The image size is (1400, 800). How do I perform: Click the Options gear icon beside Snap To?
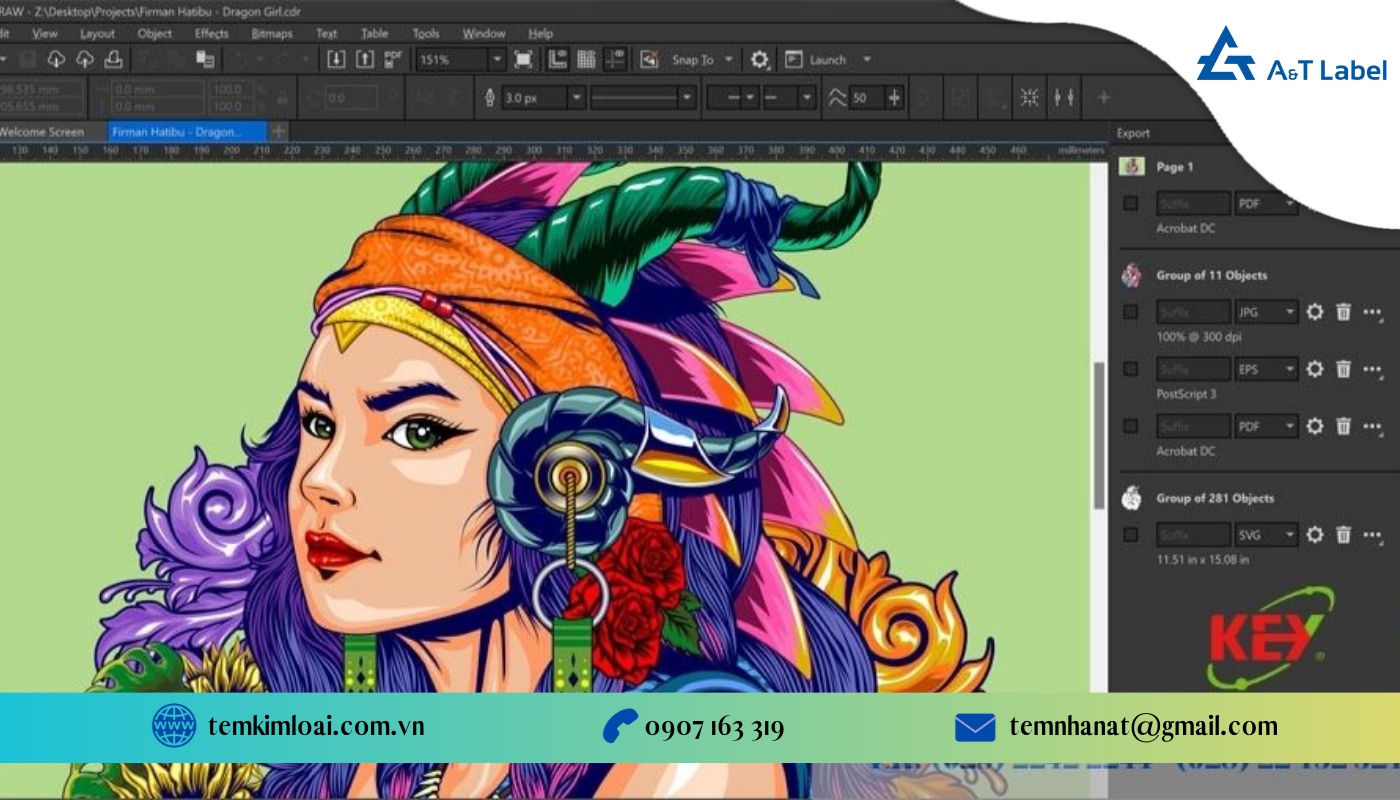point(760,60)
